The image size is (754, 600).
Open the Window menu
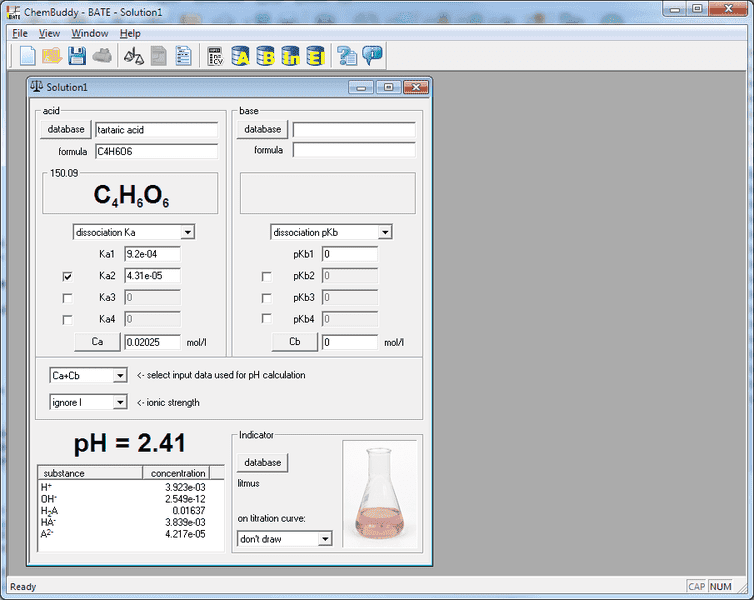(x=90, y=33)
